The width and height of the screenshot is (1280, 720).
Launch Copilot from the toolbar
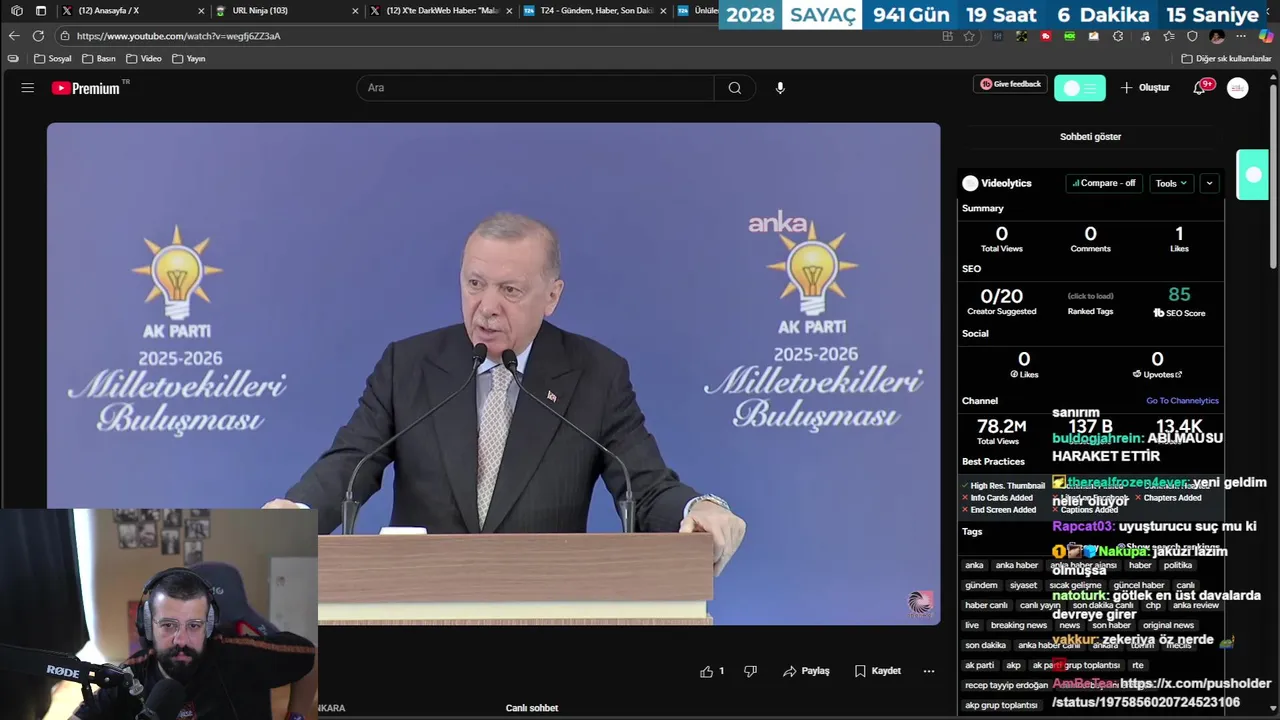[1266, 36]
